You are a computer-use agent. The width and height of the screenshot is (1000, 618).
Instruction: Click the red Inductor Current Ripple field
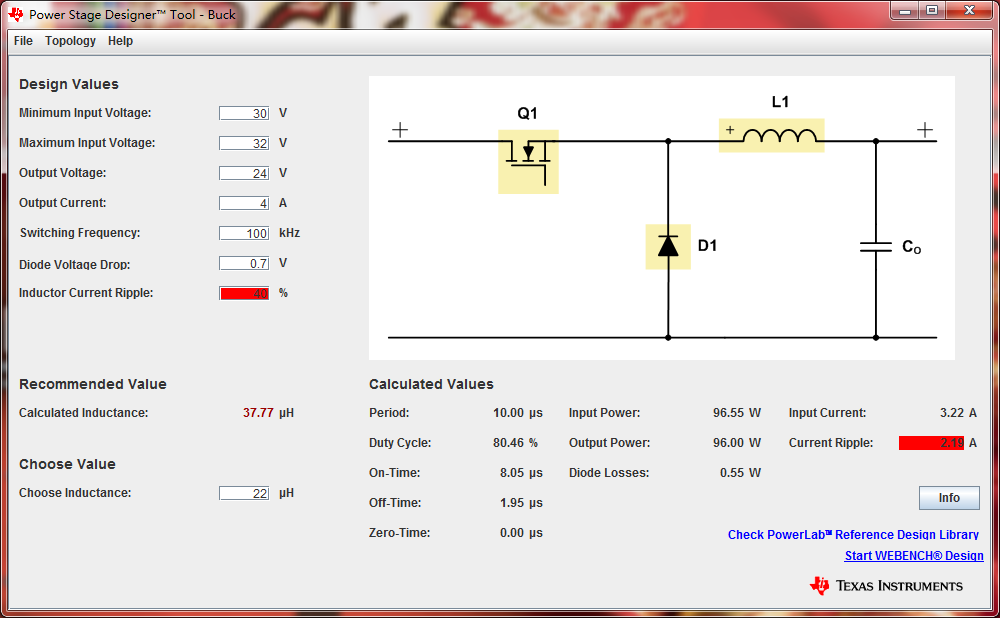tap(244, 293)
